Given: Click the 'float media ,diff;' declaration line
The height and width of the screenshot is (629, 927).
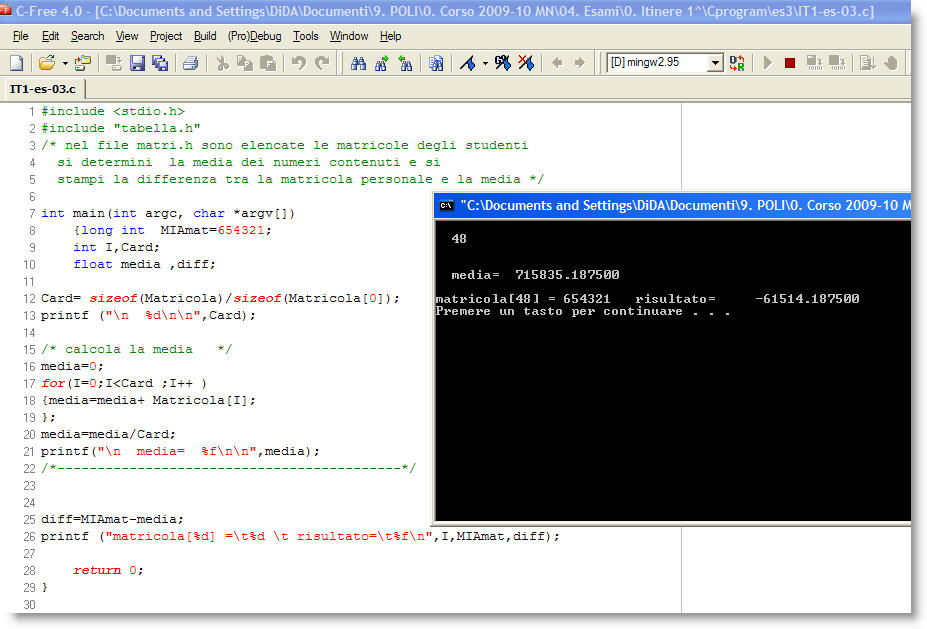Looking at the screenshot, I should tap(144, 264).
